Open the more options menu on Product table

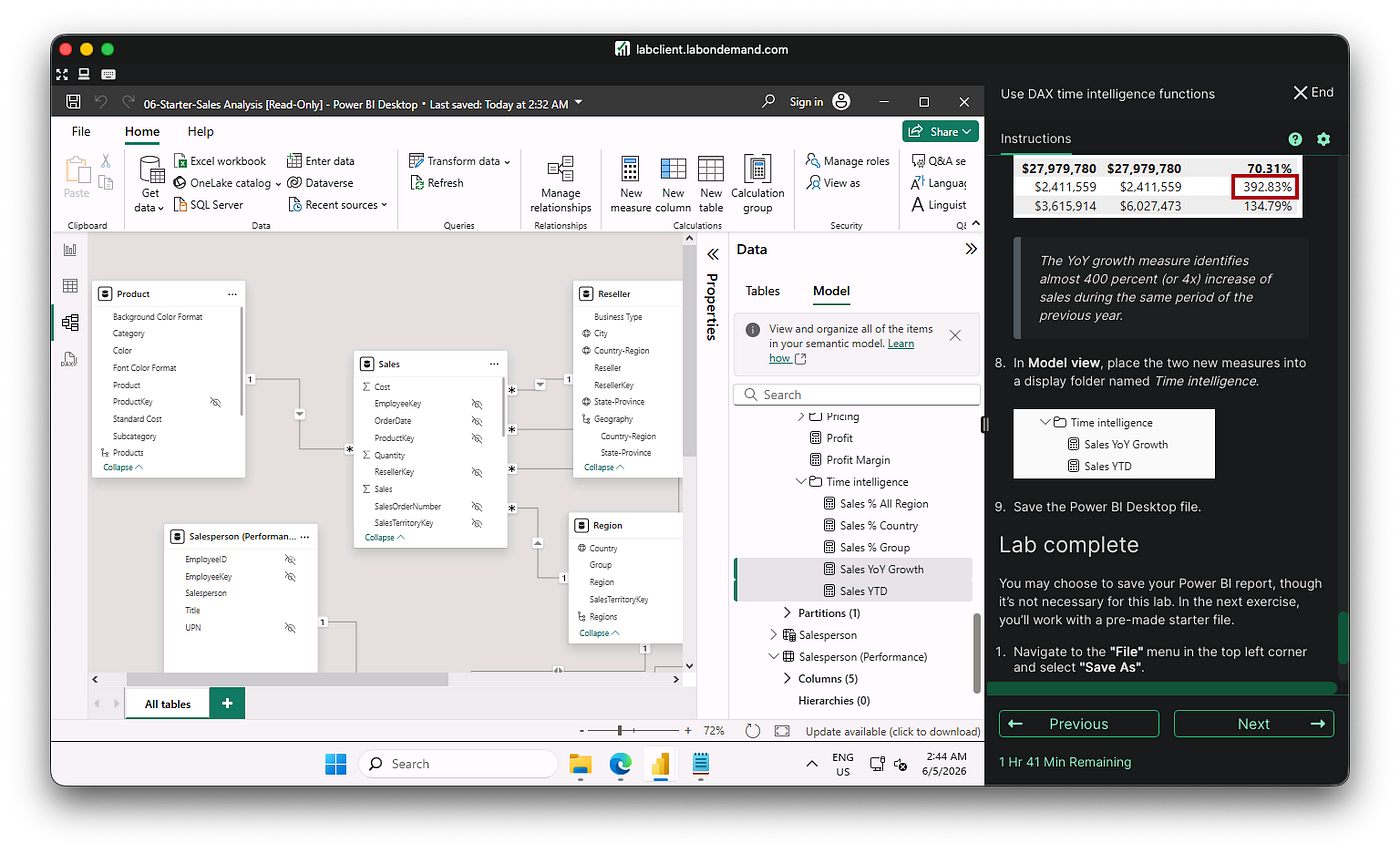232,294
